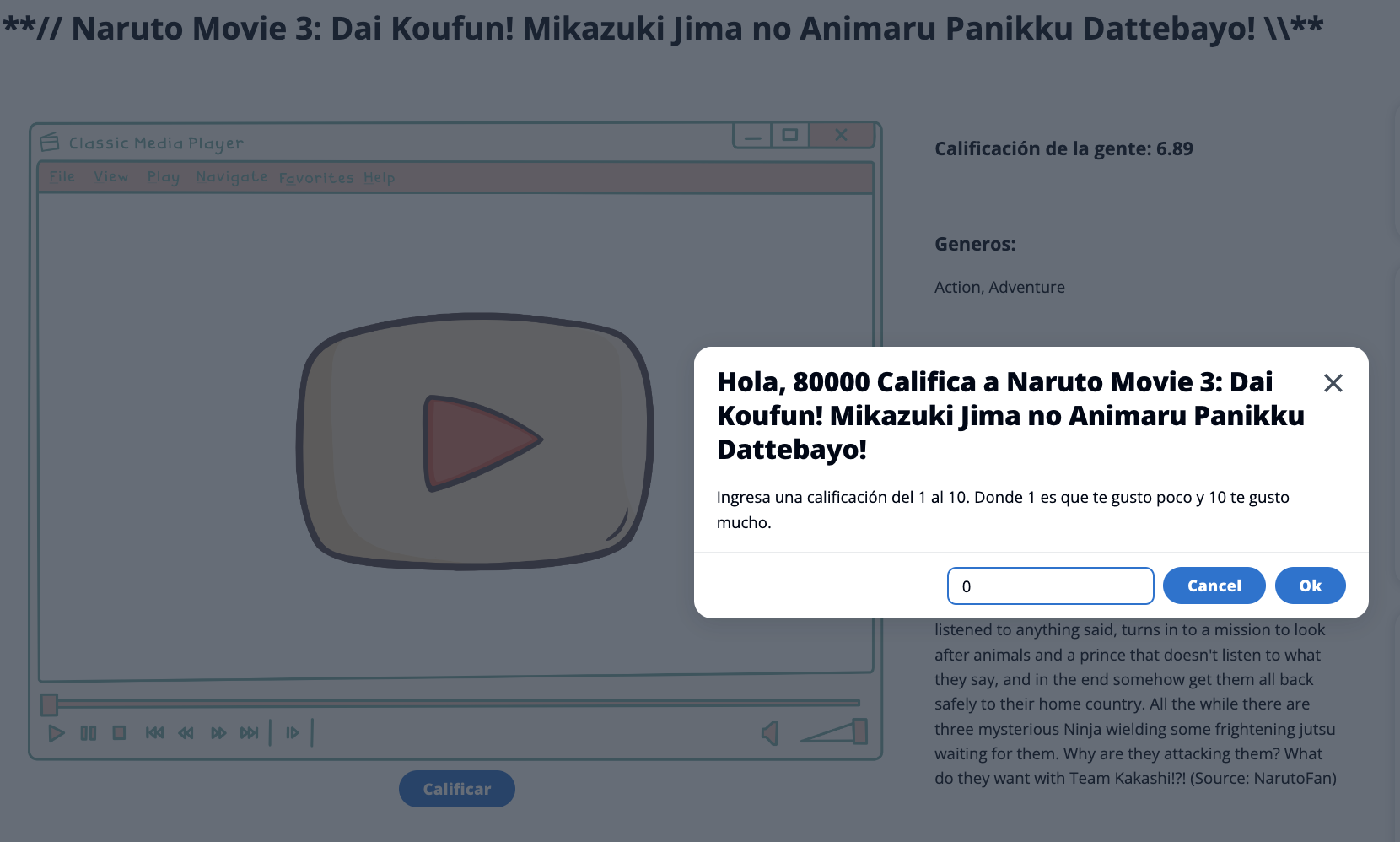The image size is (1400, 842).
Task: Click the volume slider handle
Action: click(859, 731)
